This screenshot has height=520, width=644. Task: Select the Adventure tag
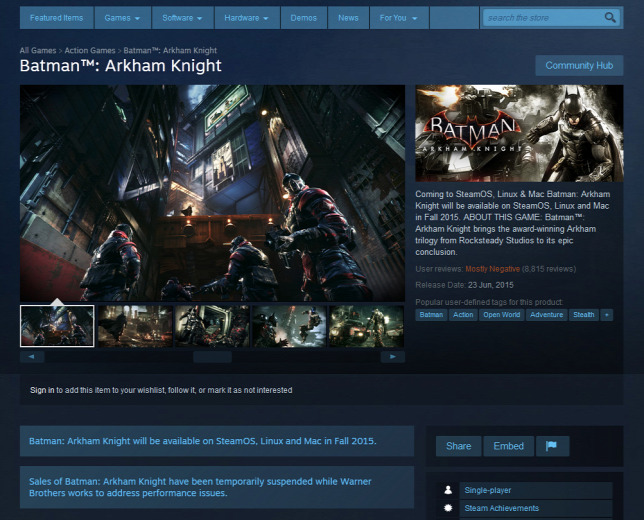coord(546,315)
